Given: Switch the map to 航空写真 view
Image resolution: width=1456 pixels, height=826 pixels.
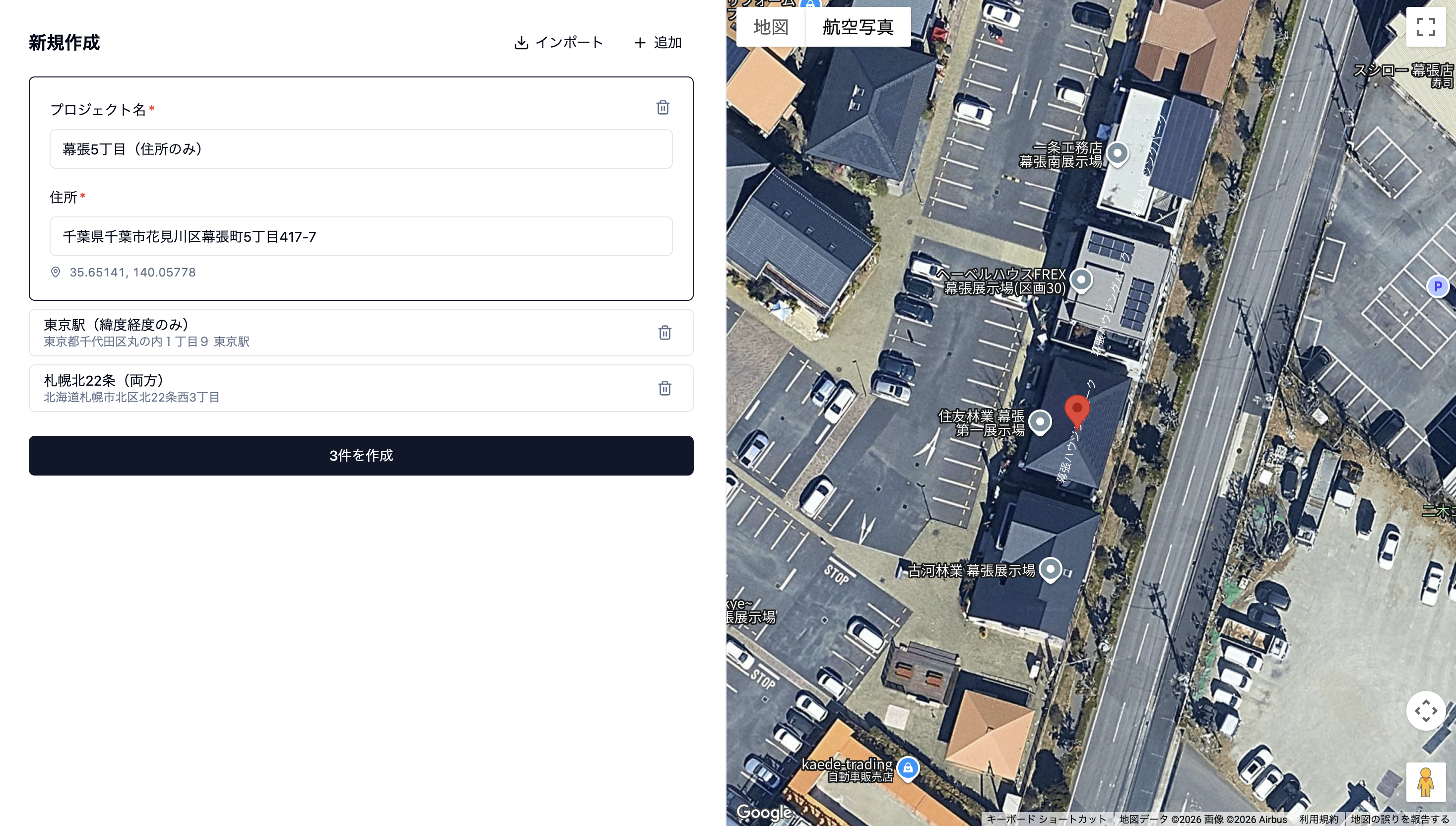Looking at the screenshot, I should tap(858, 27).
